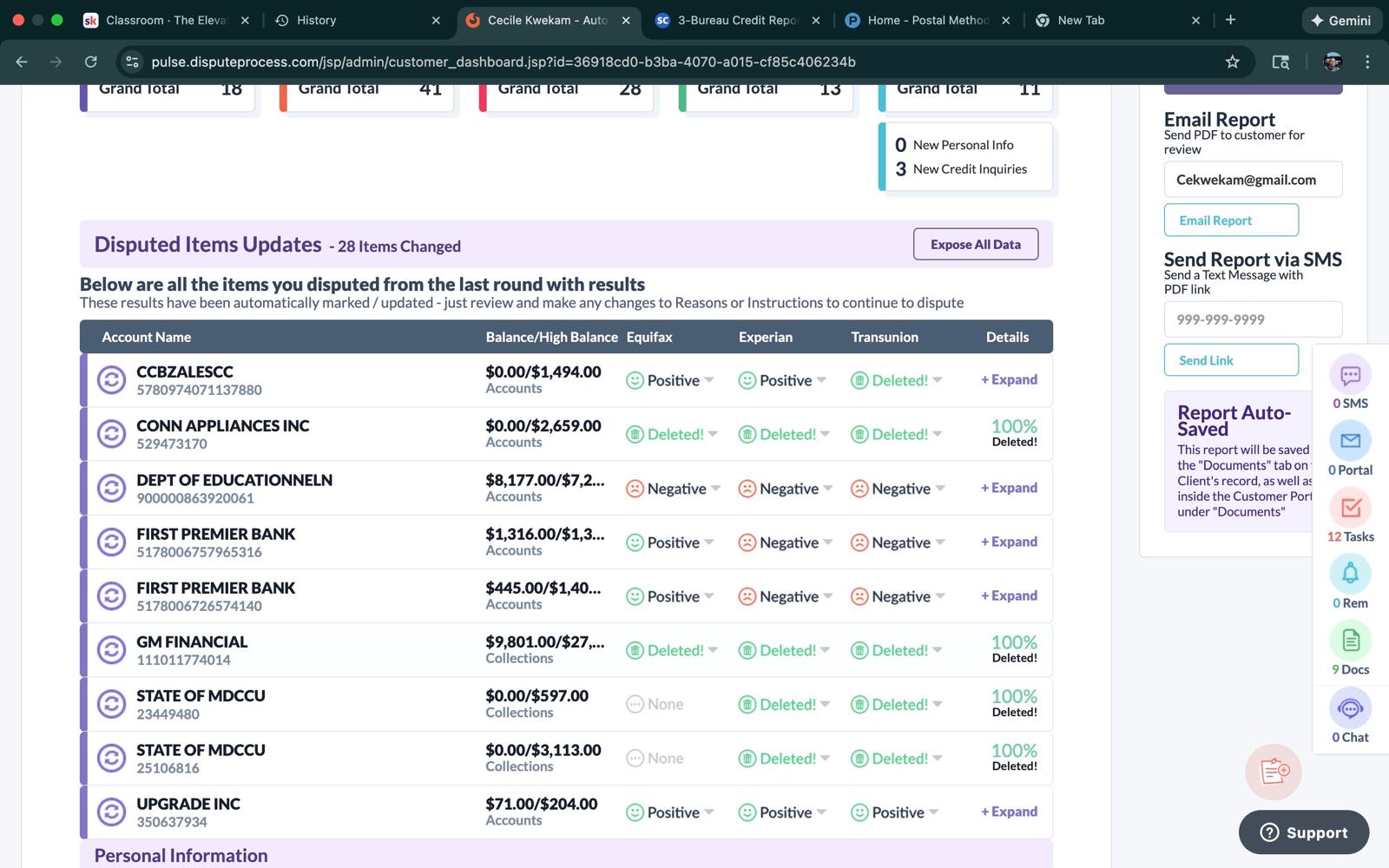Click refresh icon beside CCBZALESCC account

(x=111, y=380)
